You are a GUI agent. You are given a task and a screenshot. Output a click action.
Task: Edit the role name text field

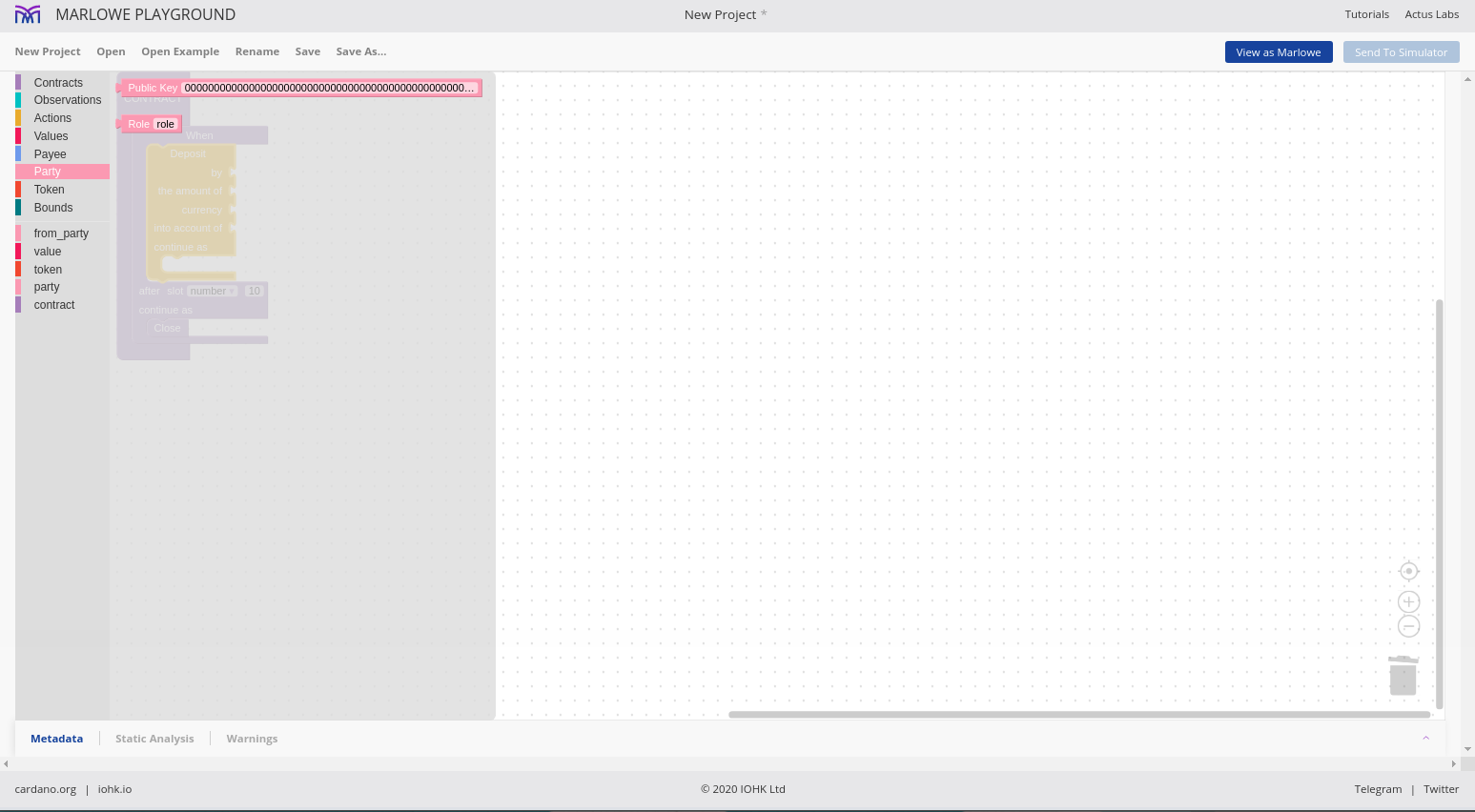[165, 124]
